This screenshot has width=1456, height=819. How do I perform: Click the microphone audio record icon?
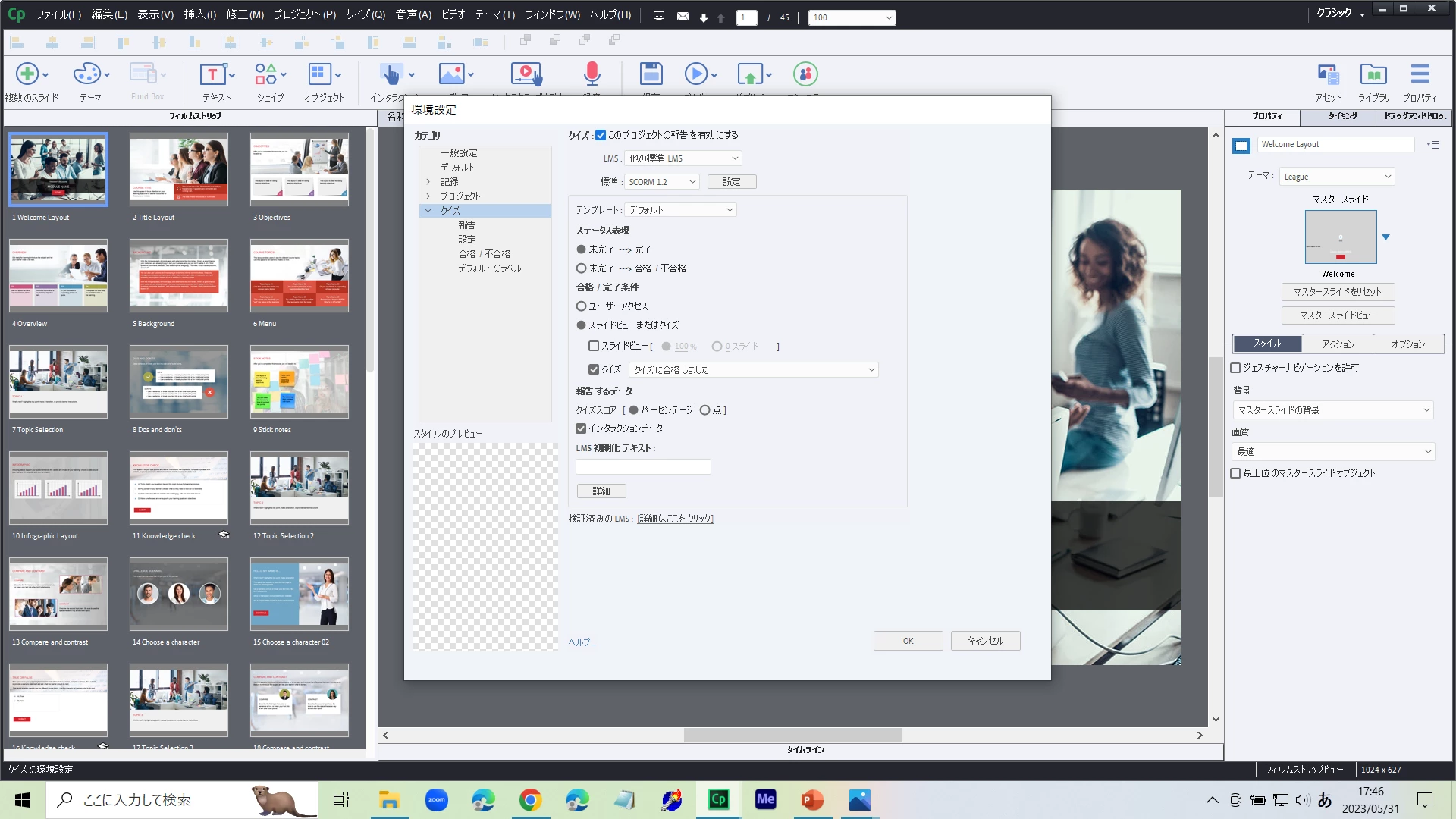(x=591, y=74)
